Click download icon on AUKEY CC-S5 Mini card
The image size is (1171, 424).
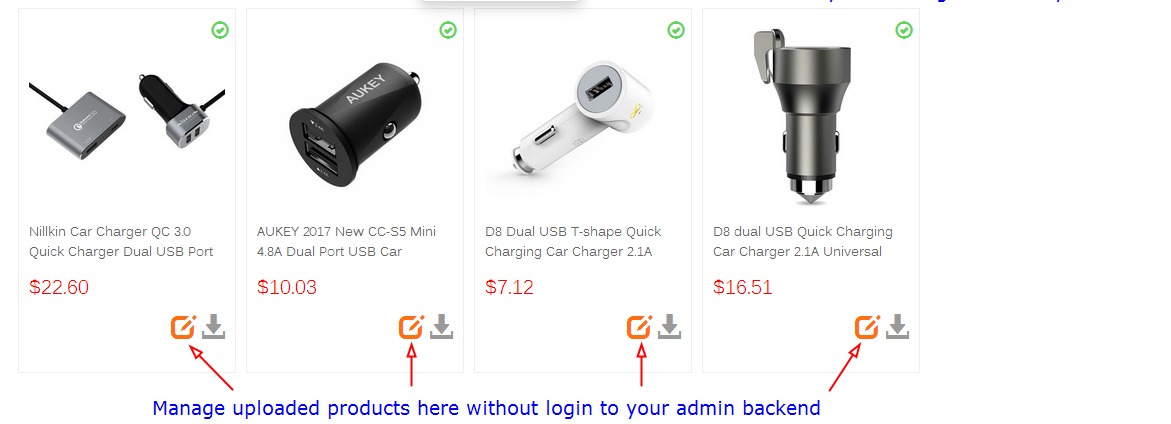tap(441, 327)
